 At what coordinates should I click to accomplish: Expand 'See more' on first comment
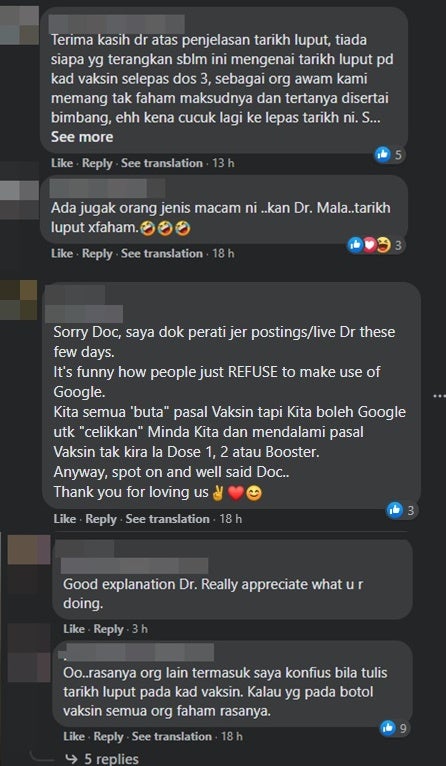(x=82, y=137)
